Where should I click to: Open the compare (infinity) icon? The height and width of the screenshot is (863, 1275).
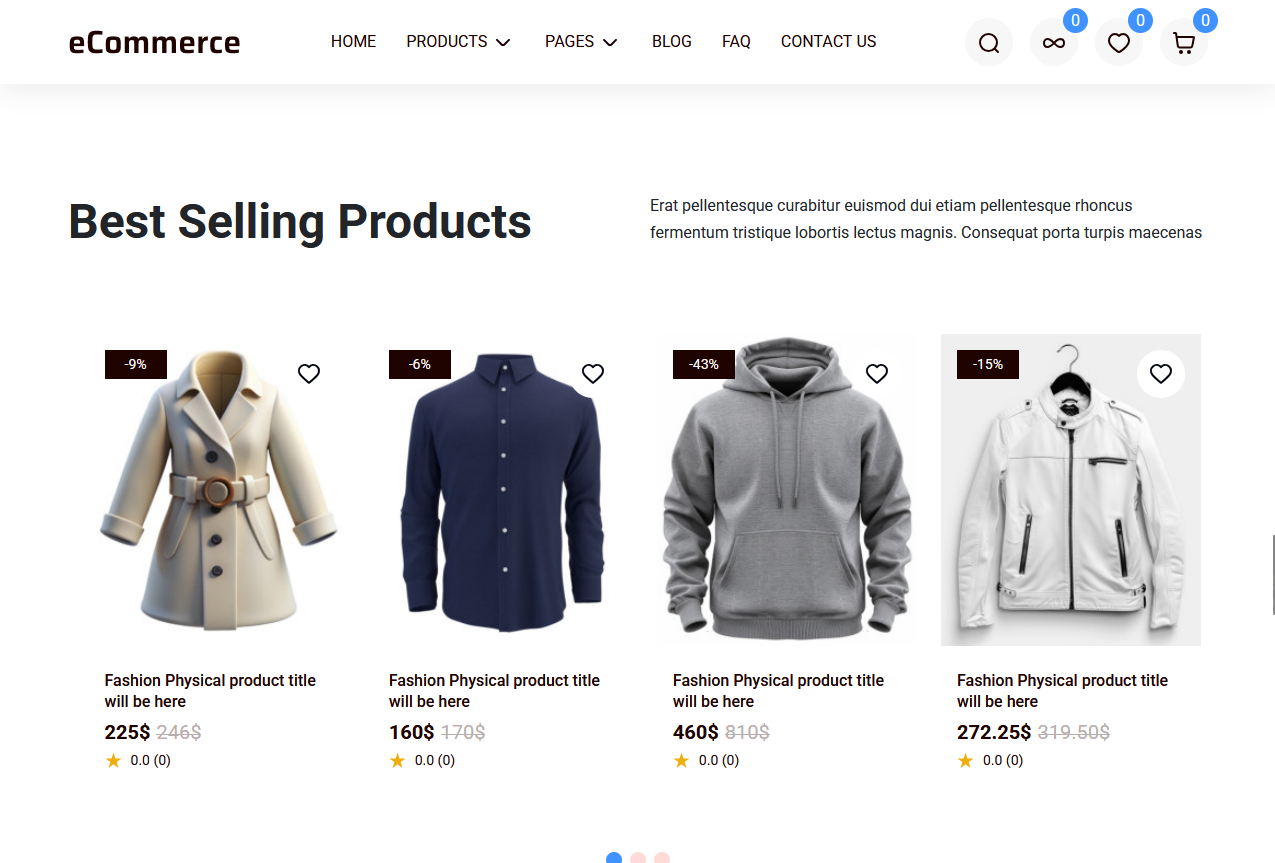[1053, 43]
